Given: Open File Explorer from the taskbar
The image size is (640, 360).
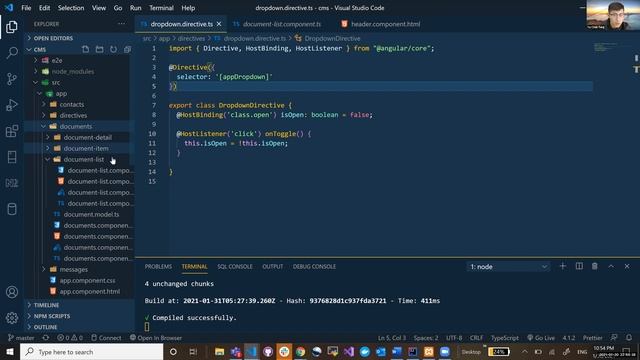Looking at the screenshot, I should tap(220, 351).
